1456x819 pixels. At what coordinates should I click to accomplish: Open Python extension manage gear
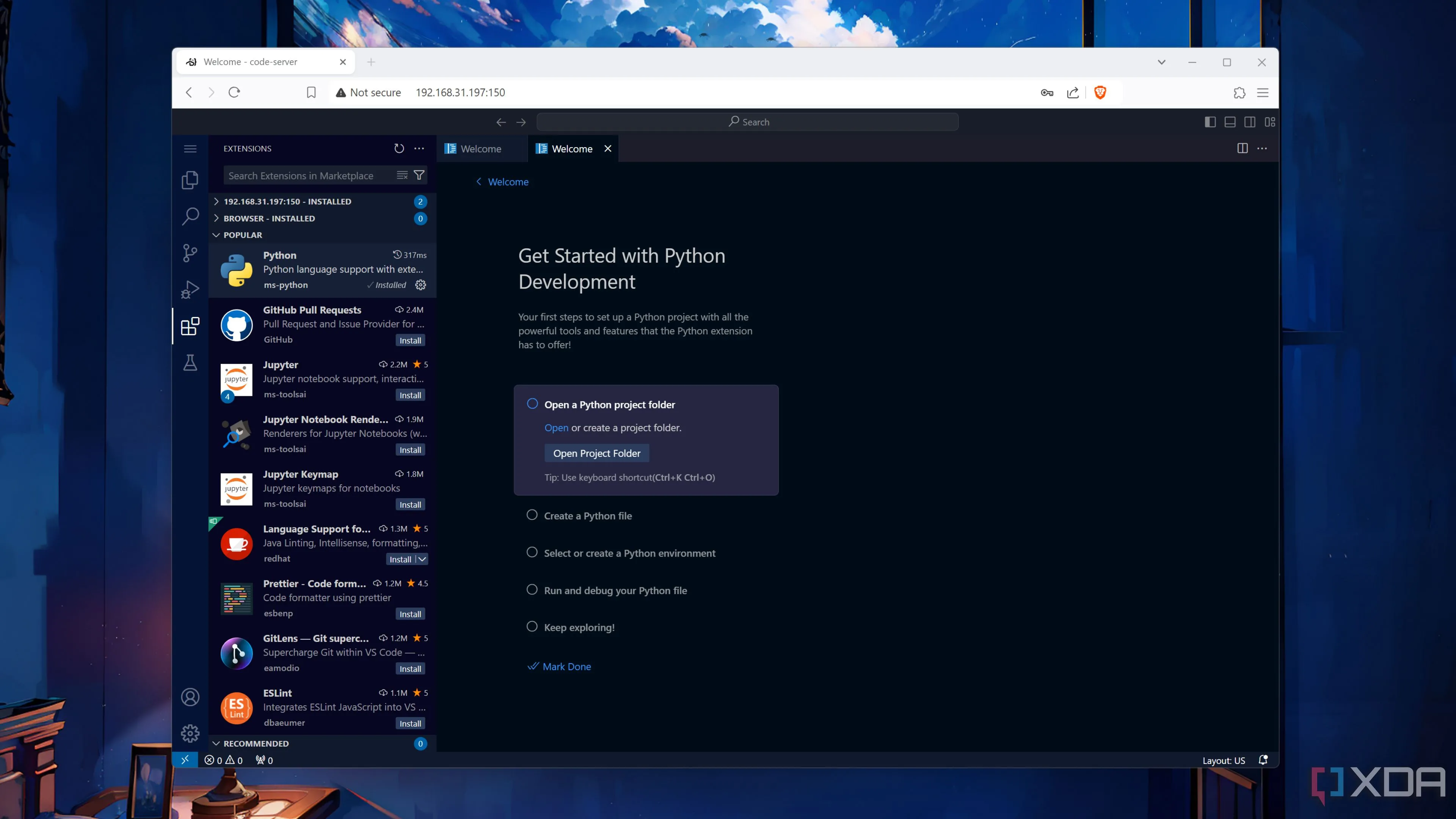pyautogui.click(x=420, y=285)
